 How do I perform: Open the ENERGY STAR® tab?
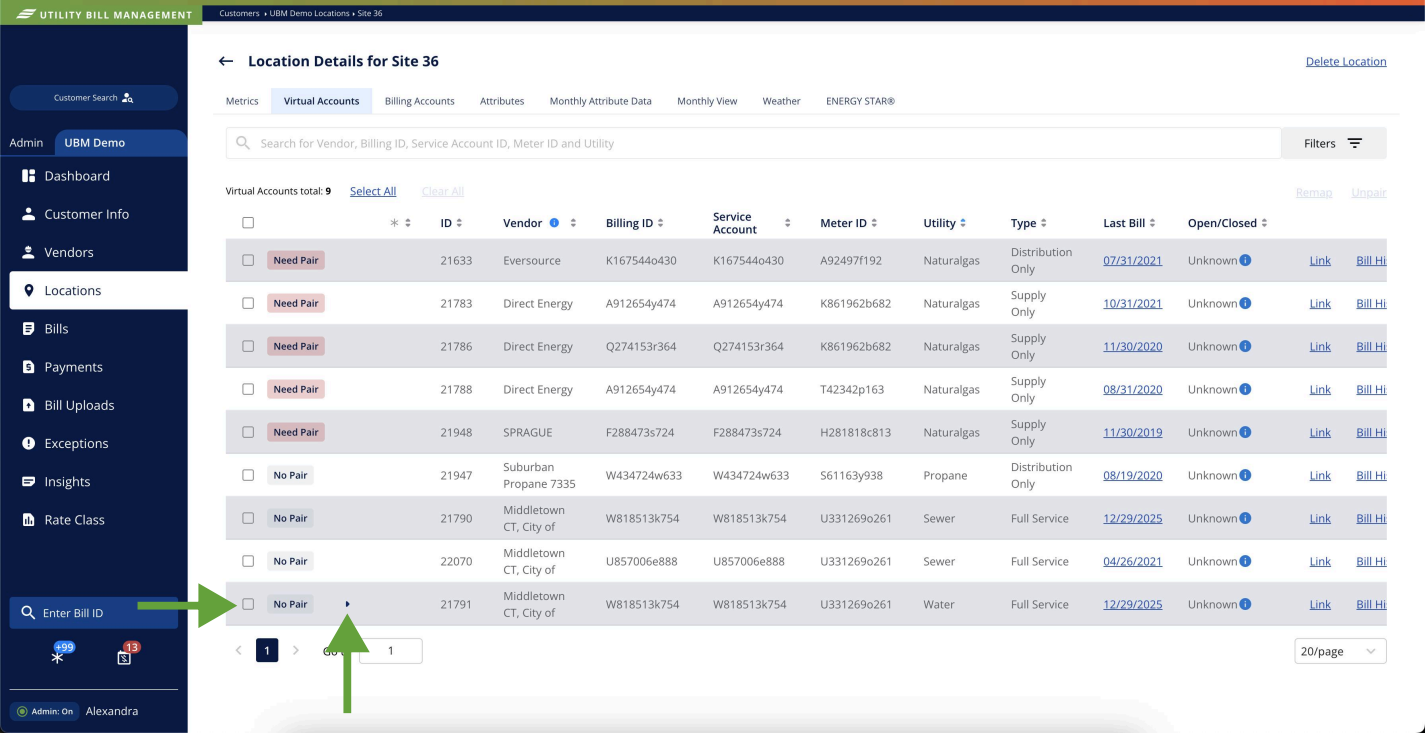click(860, 101)
